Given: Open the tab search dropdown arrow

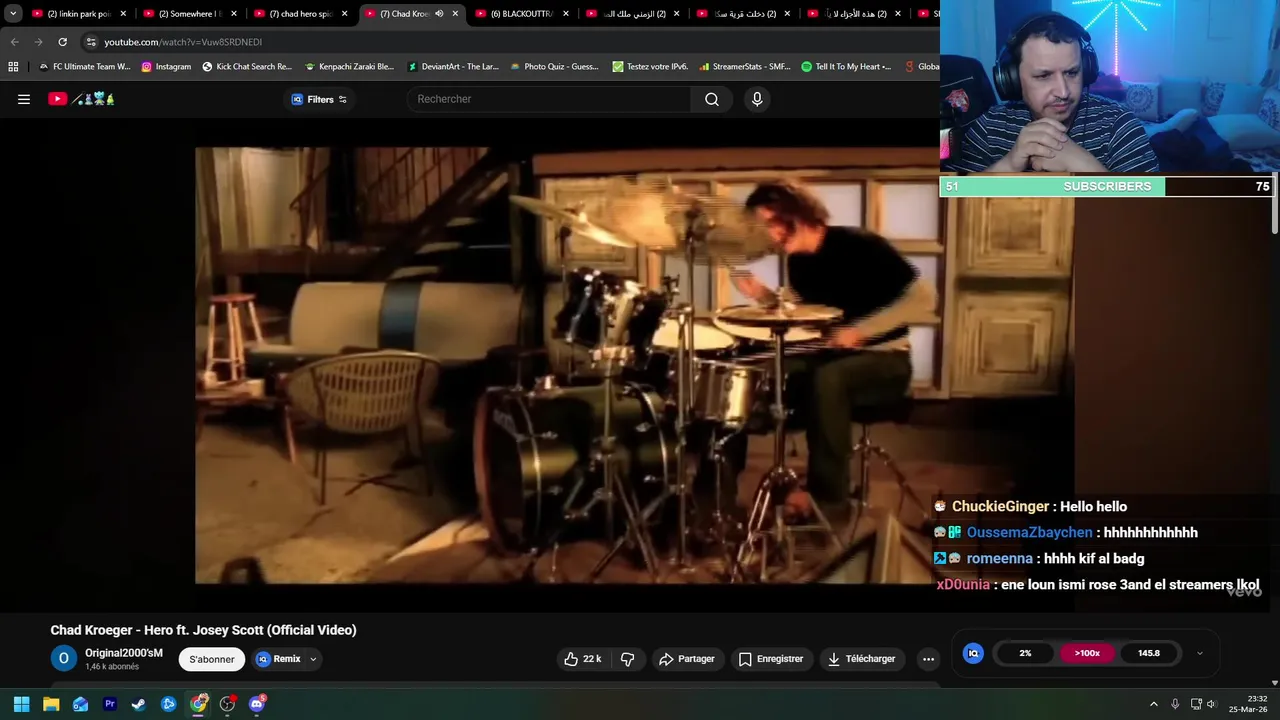Looking at the screenshot, I should click(x=13, y=14).
